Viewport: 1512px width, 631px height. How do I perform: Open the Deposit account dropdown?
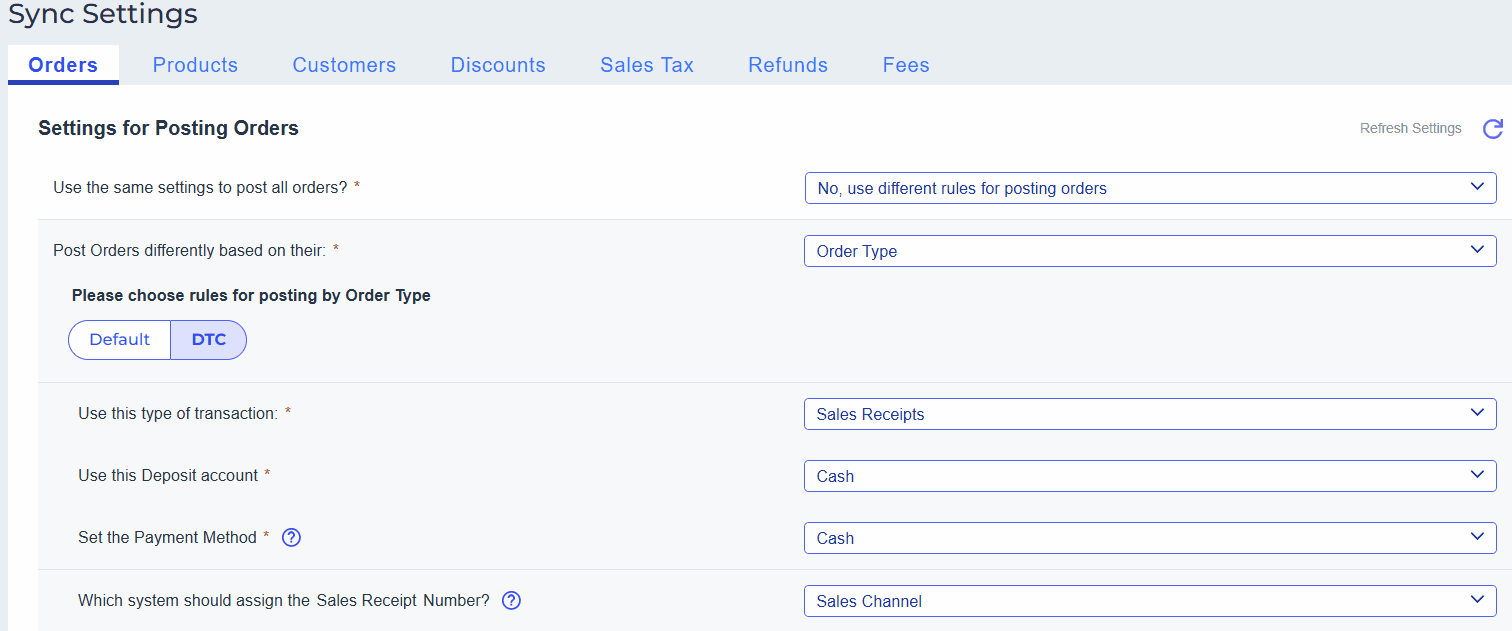pyautogui.click(x=1150, y=476)
